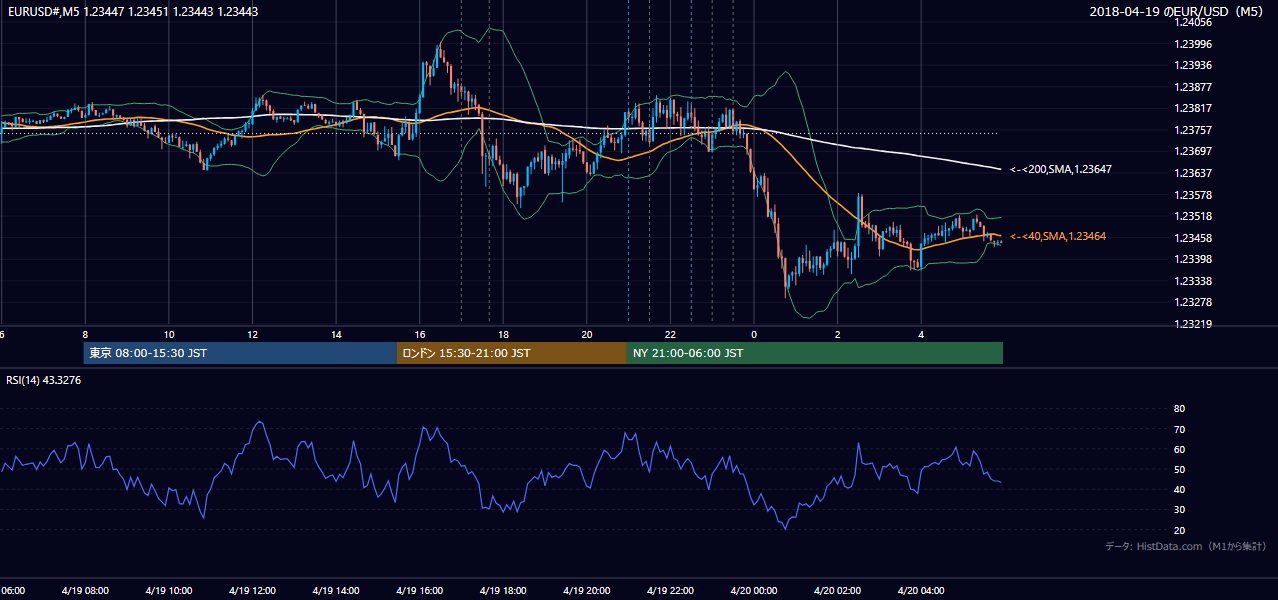The height and width of the screenshot is (600, 1278).
Task: Click the 2018-04-19 EUR/USD (M5) chart title
Action: tap(1177, 11)
